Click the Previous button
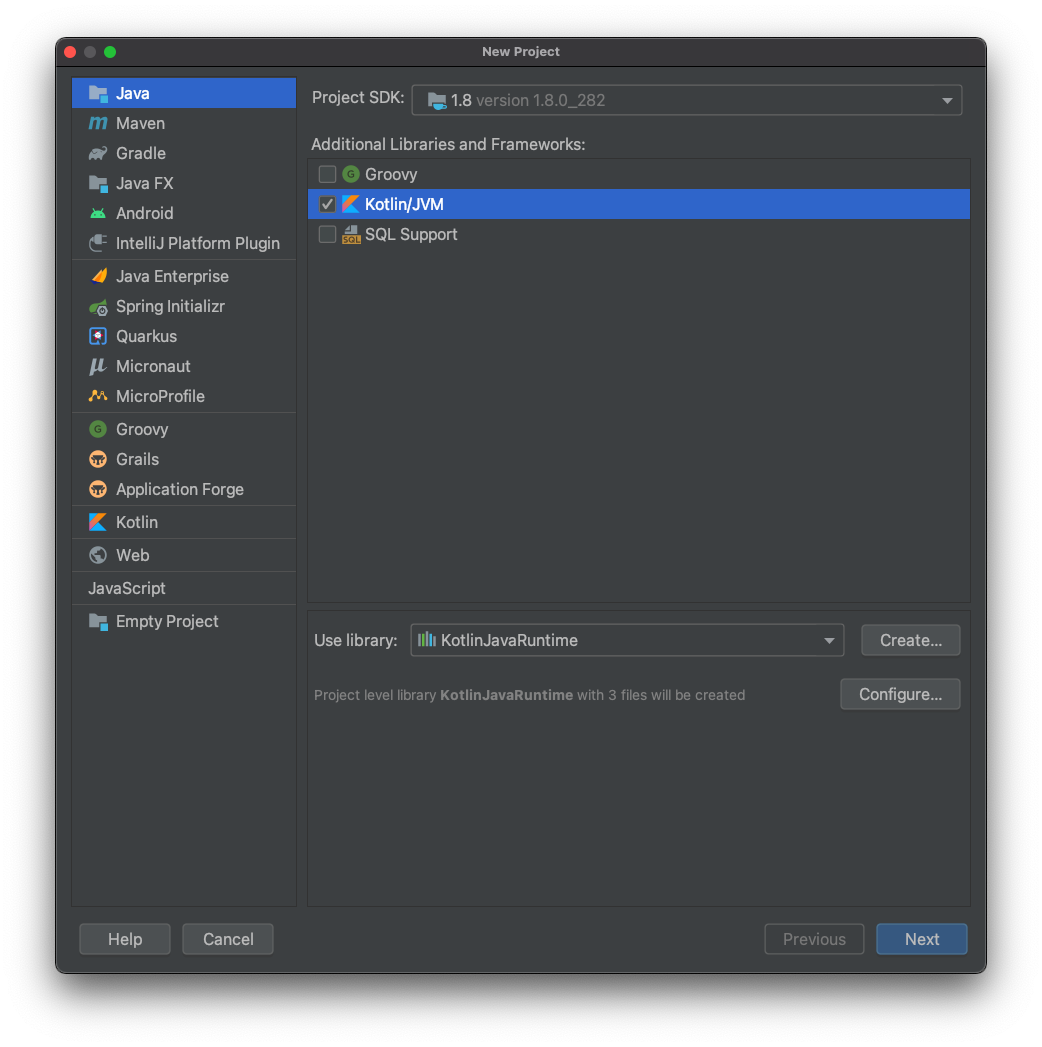This screenshot has height=1047, width=1042. tap(814, 939)
